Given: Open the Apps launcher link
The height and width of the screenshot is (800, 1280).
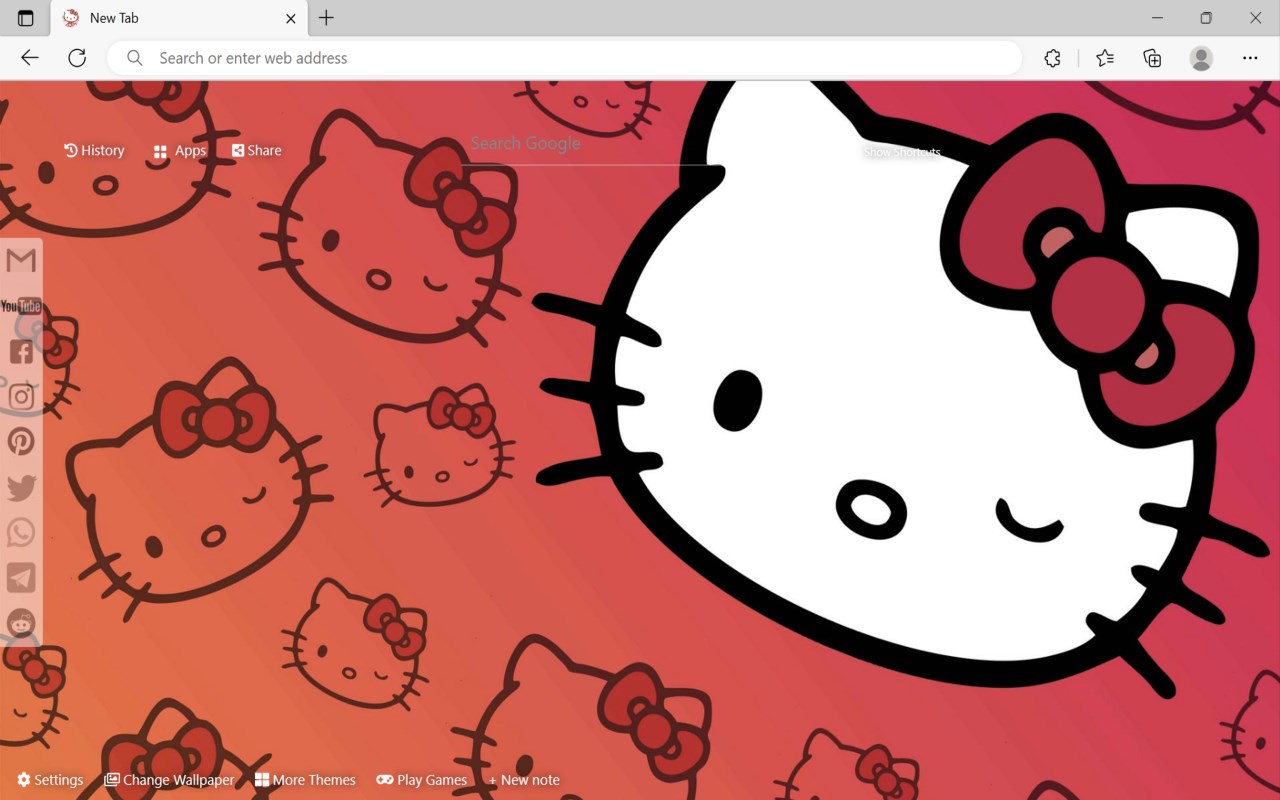Looking at the screenshot, I should point(180,151).
